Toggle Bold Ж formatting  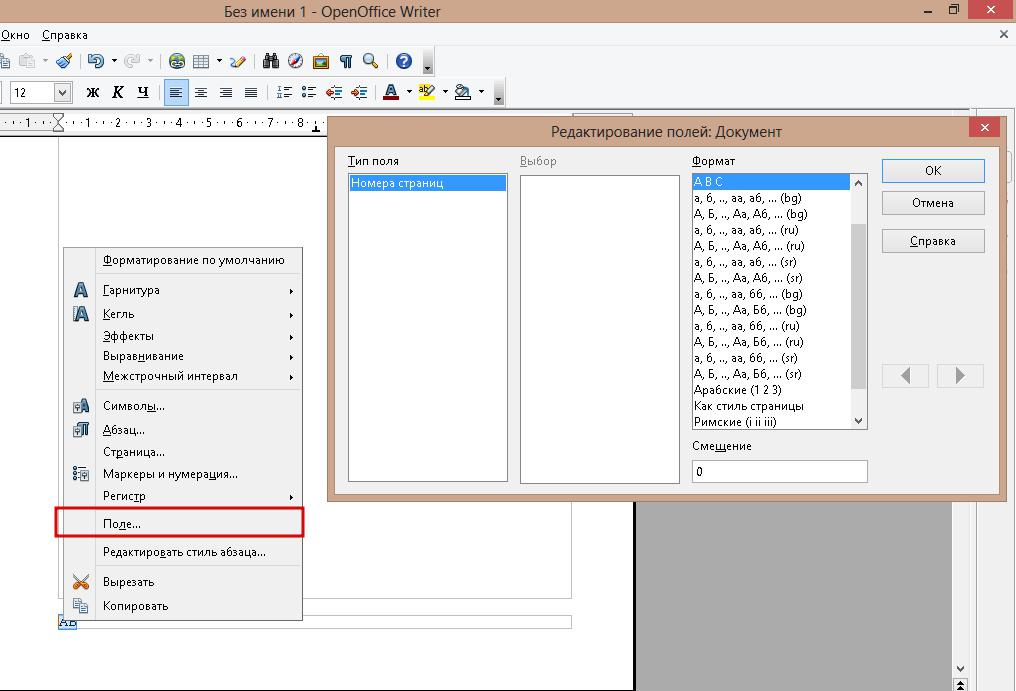click(93, 93)
